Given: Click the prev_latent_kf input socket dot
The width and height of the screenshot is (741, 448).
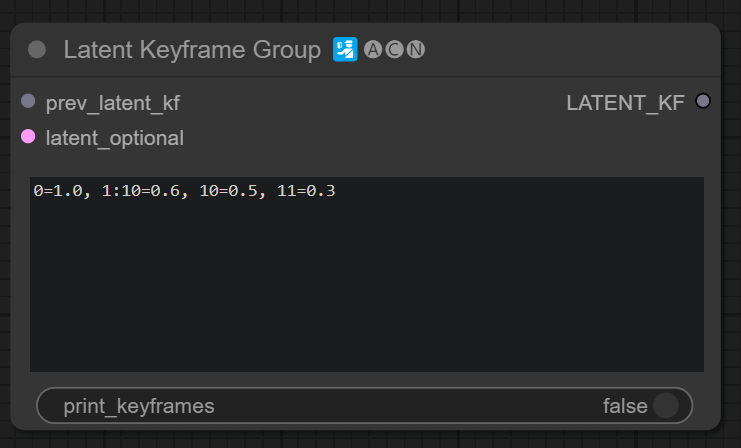Looking at the screenshot, I should click(x=28, y=101).
